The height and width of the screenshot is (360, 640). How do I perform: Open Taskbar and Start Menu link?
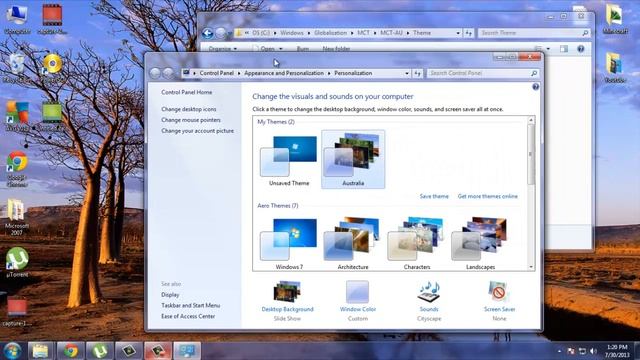point(190,305)
